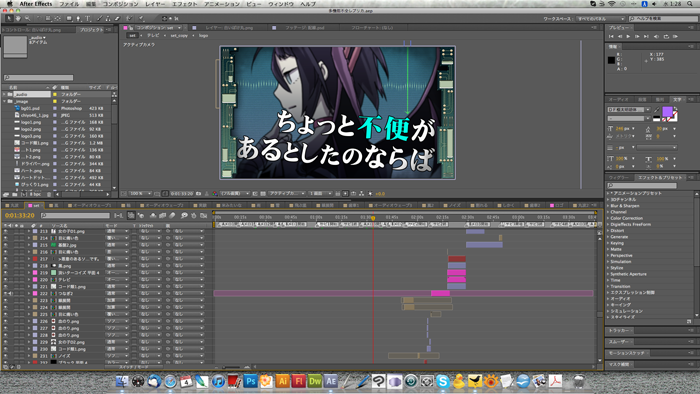Screen dimensions: 700x394
Task: Click the timeline search field
Action: [75, 216]
